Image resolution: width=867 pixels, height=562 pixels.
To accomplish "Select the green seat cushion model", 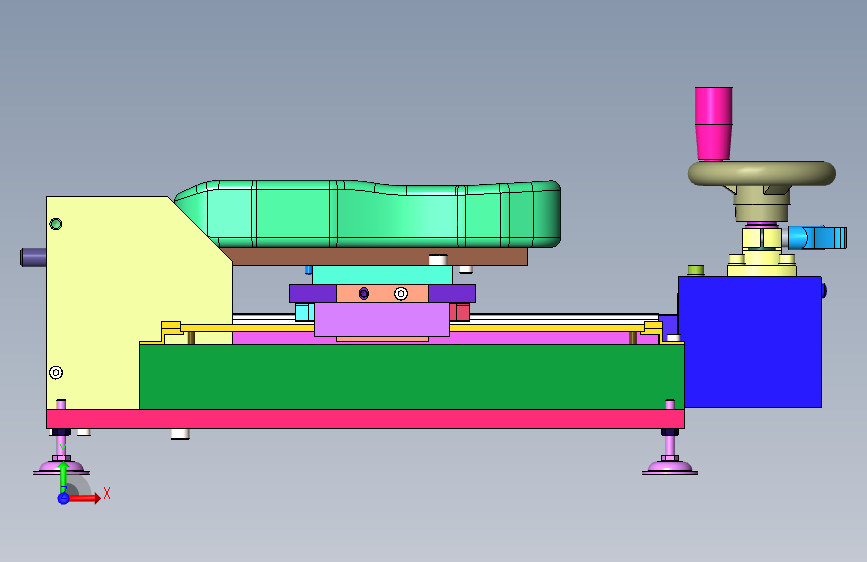I will (x=368, y=214).
